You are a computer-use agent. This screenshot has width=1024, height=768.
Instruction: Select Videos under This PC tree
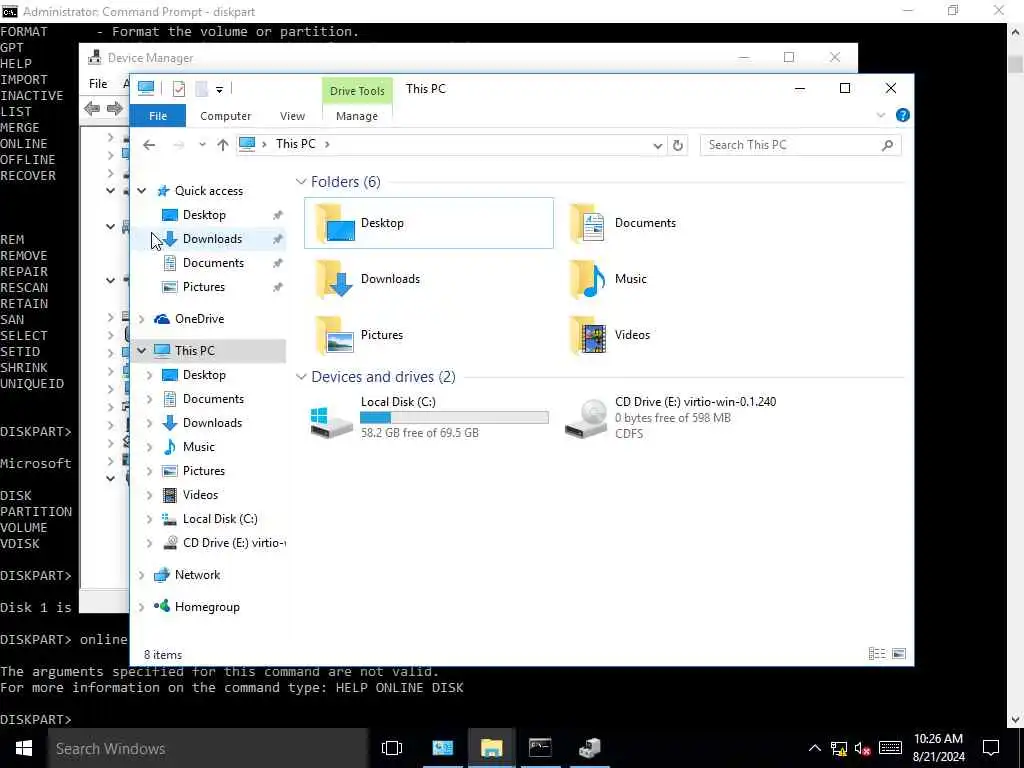pos(200,495)
